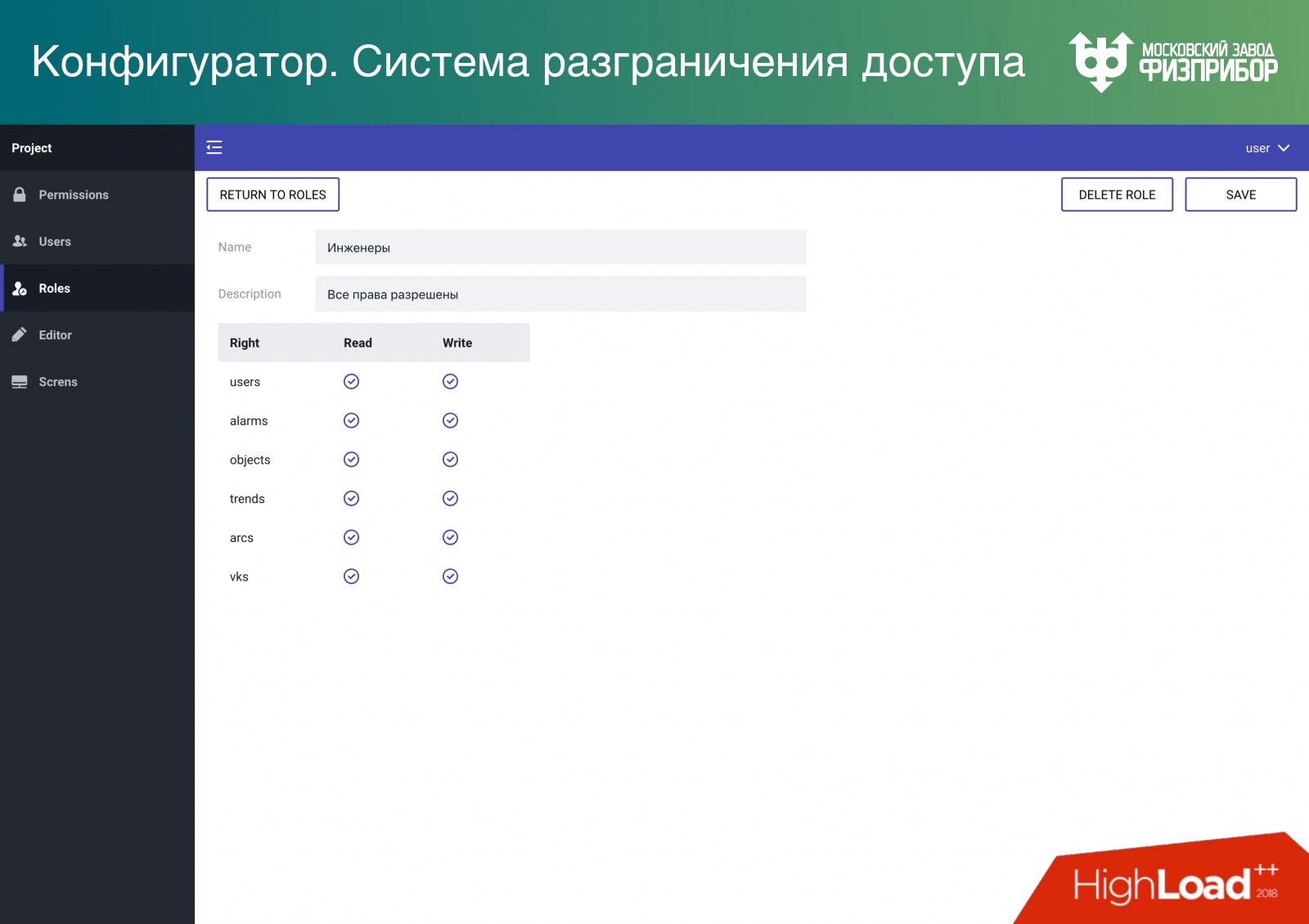This screenshot has width=1309, height=924.
Task: Open Screns using its monitor icon
Action: 18,381
